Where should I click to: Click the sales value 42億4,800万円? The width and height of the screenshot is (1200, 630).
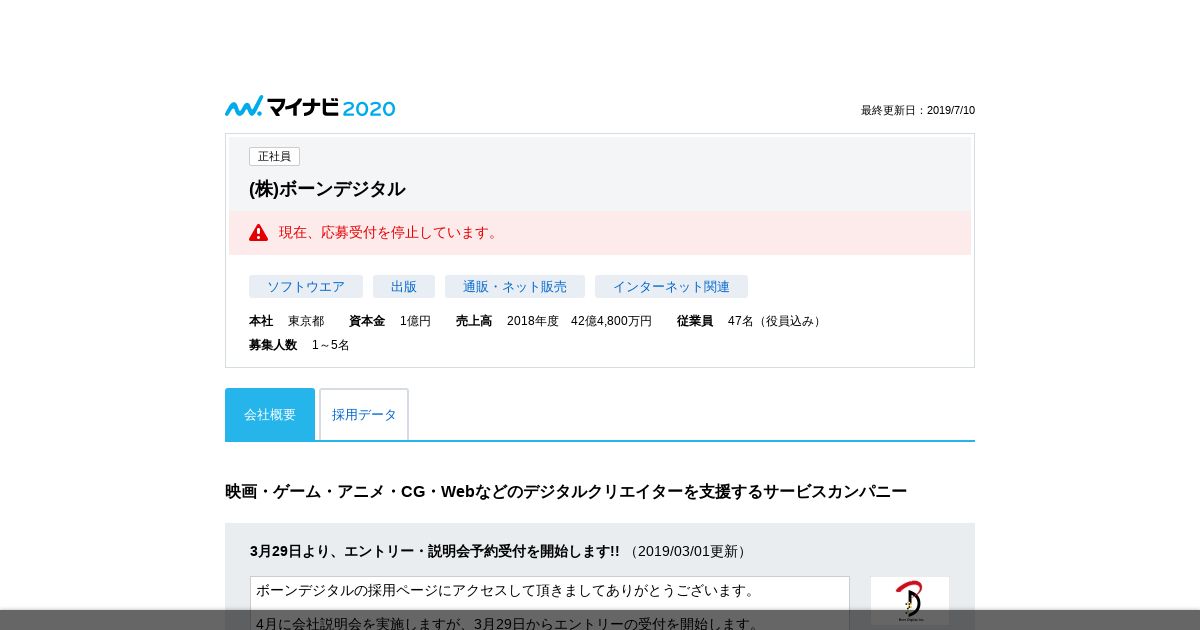pyautogui.click(x=612, y=321)
